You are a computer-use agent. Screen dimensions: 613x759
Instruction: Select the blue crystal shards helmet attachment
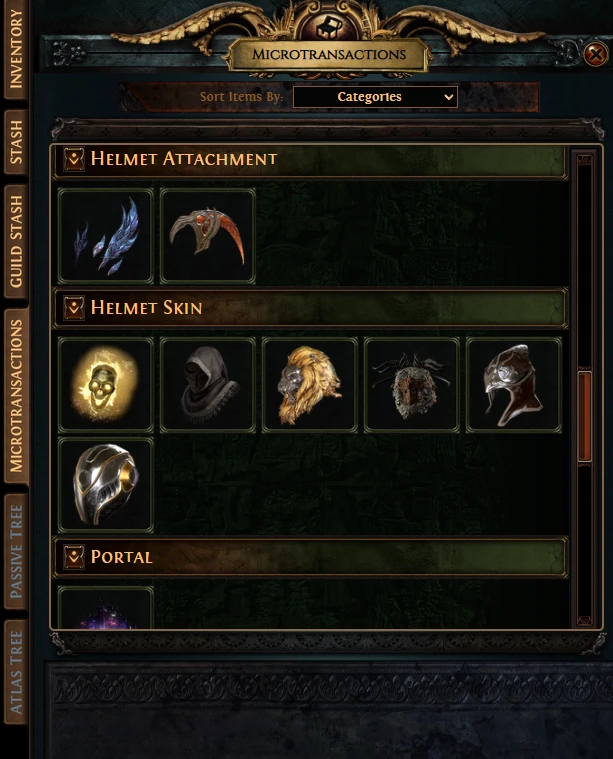pyautogui.click(x=106, y=236)
